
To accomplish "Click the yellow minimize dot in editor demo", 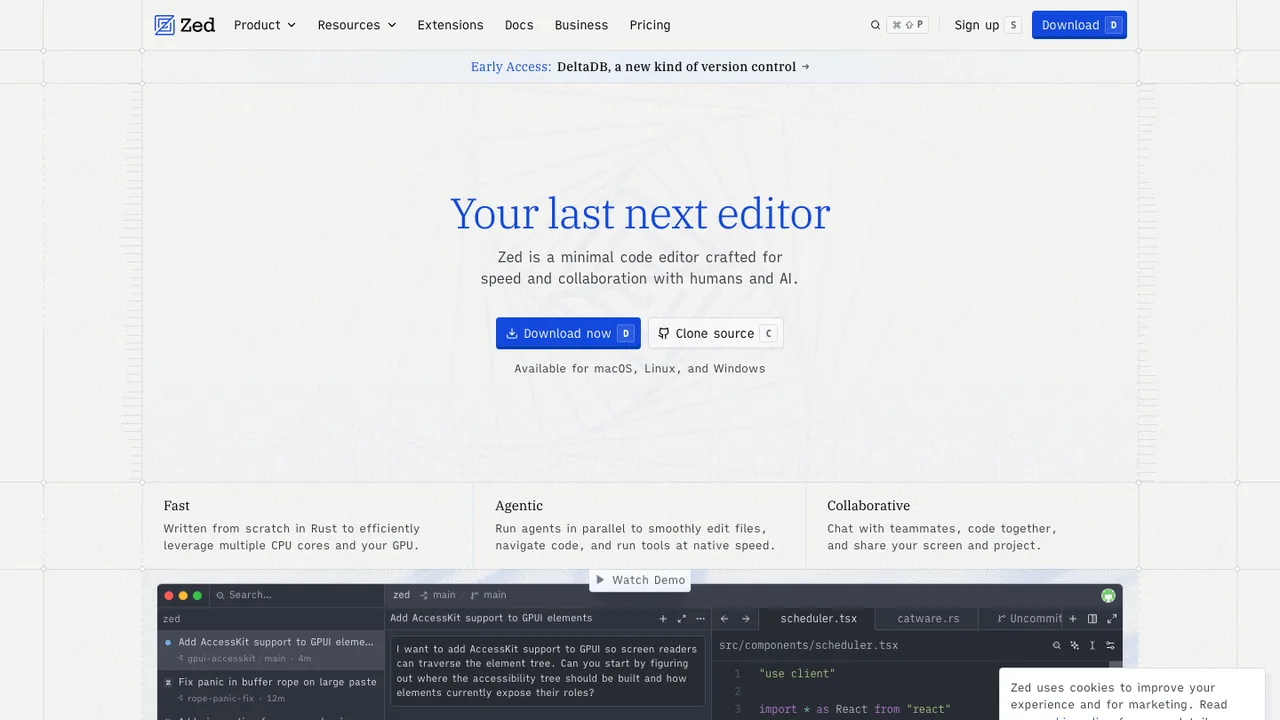I will (x=183, y=595).
